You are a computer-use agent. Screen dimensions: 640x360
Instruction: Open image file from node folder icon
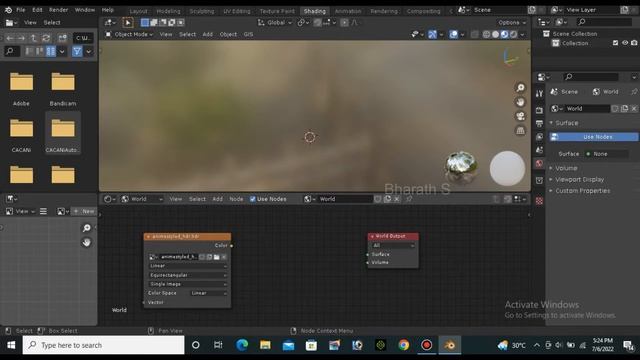(x=217, y=257)
